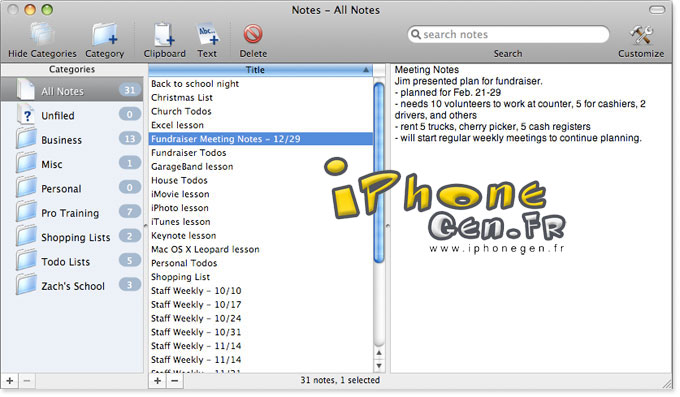Select the 'Mac OS X Leopard lesson' note
Screen dimensions: 680x397
[260, 249]
